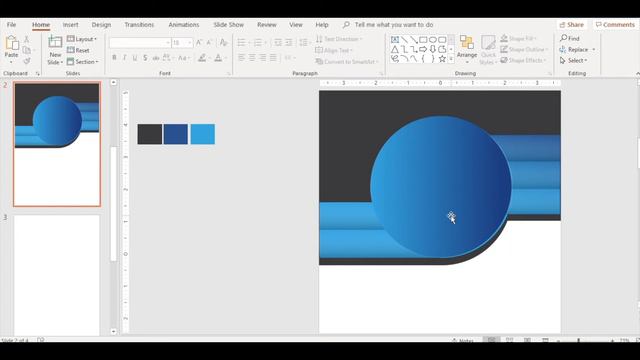The height and width of the screenshot is (360, 640).
Task: Click the Decrease List Level indent icon
Action: (278, 42)
